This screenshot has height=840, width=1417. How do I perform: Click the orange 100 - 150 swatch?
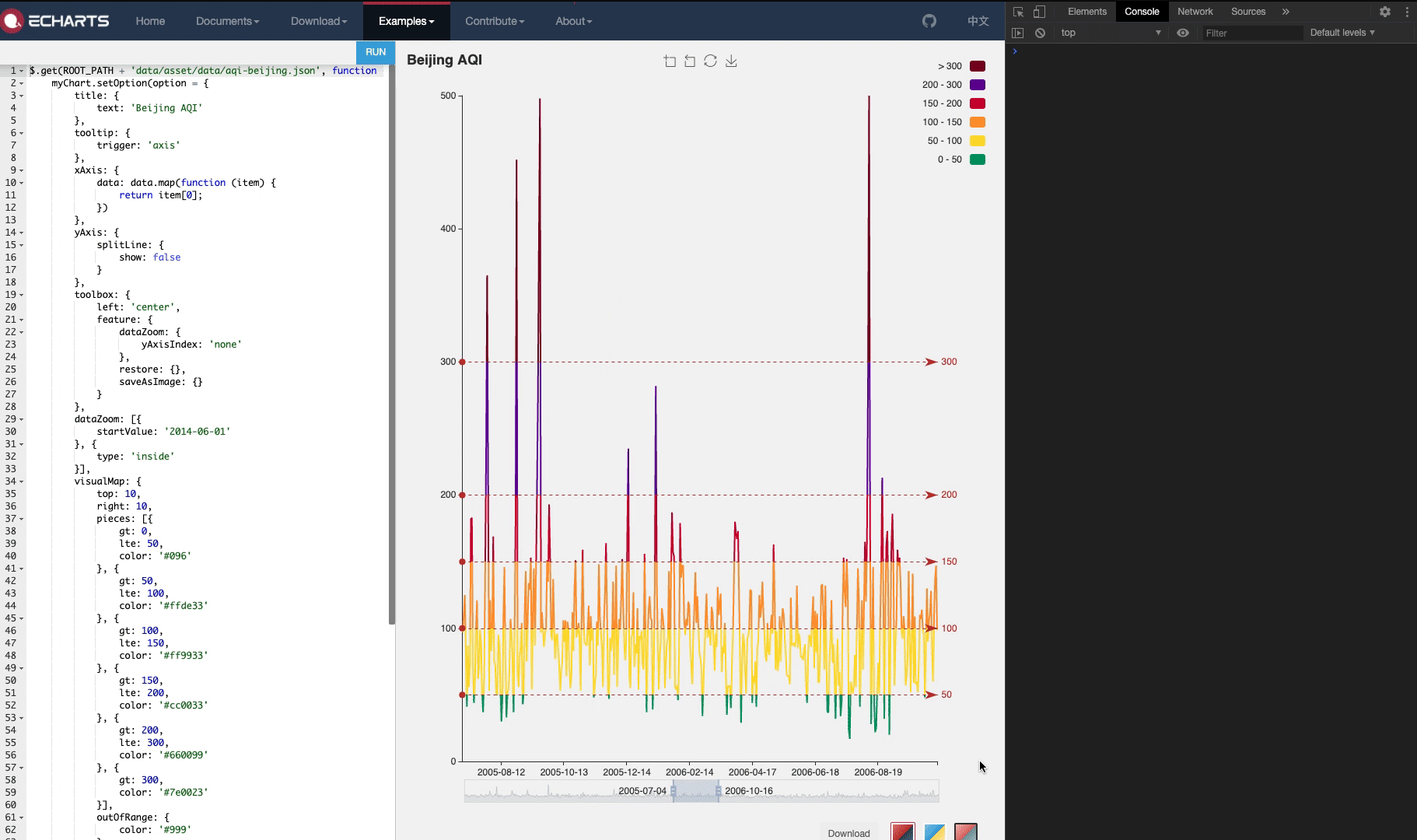pyautogui.click(x=978, y=122)
